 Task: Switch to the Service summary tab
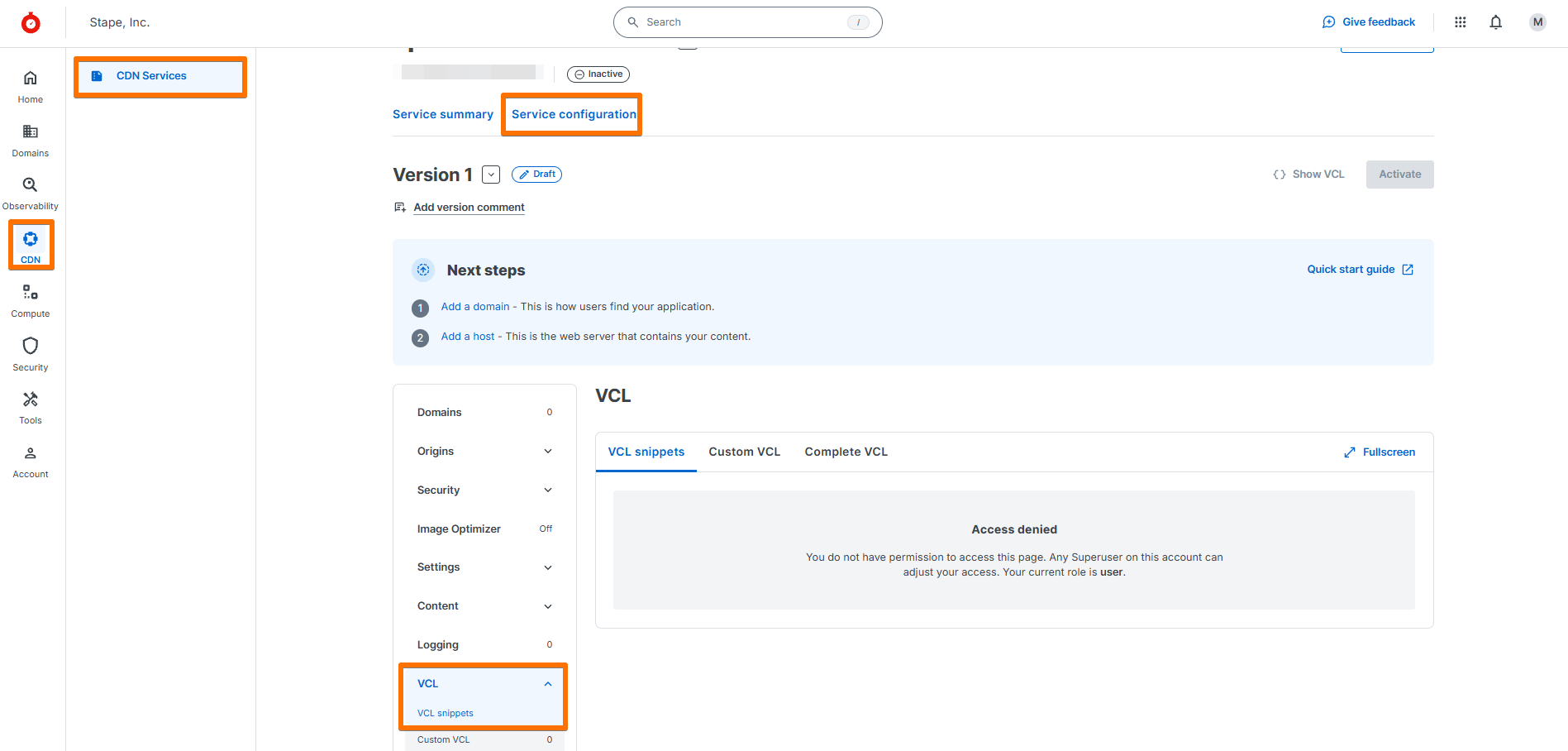click(443, 114)
